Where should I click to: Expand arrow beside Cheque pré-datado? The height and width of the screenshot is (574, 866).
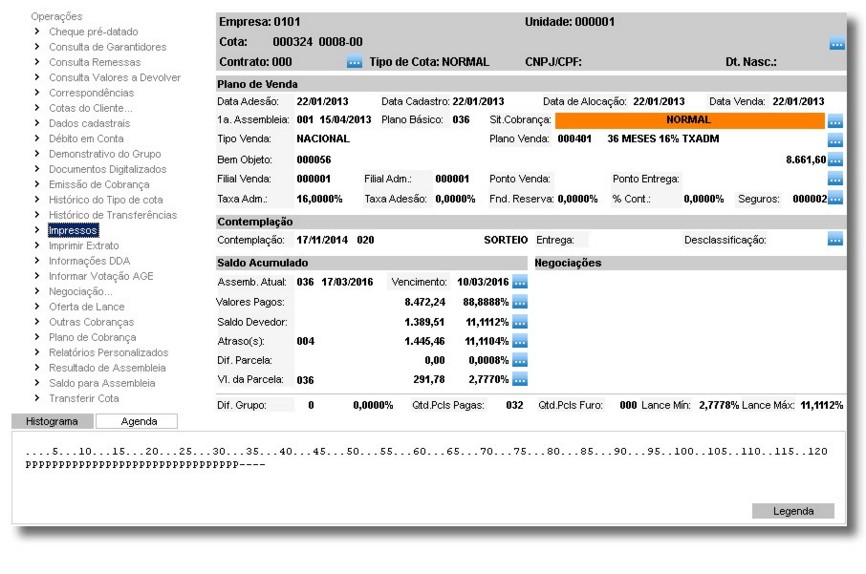click(x=37, y=31)
